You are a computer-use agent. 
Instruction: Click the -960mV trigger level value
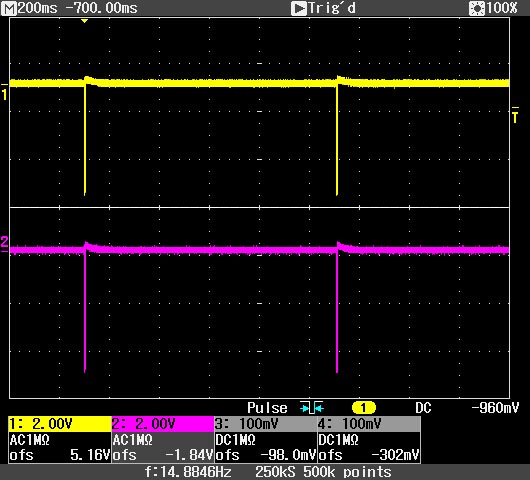(495, 408)
